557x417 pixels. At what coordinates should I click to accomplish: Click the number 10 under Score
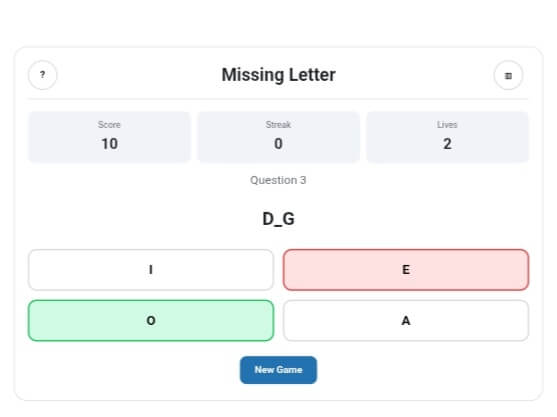[109, 144]
